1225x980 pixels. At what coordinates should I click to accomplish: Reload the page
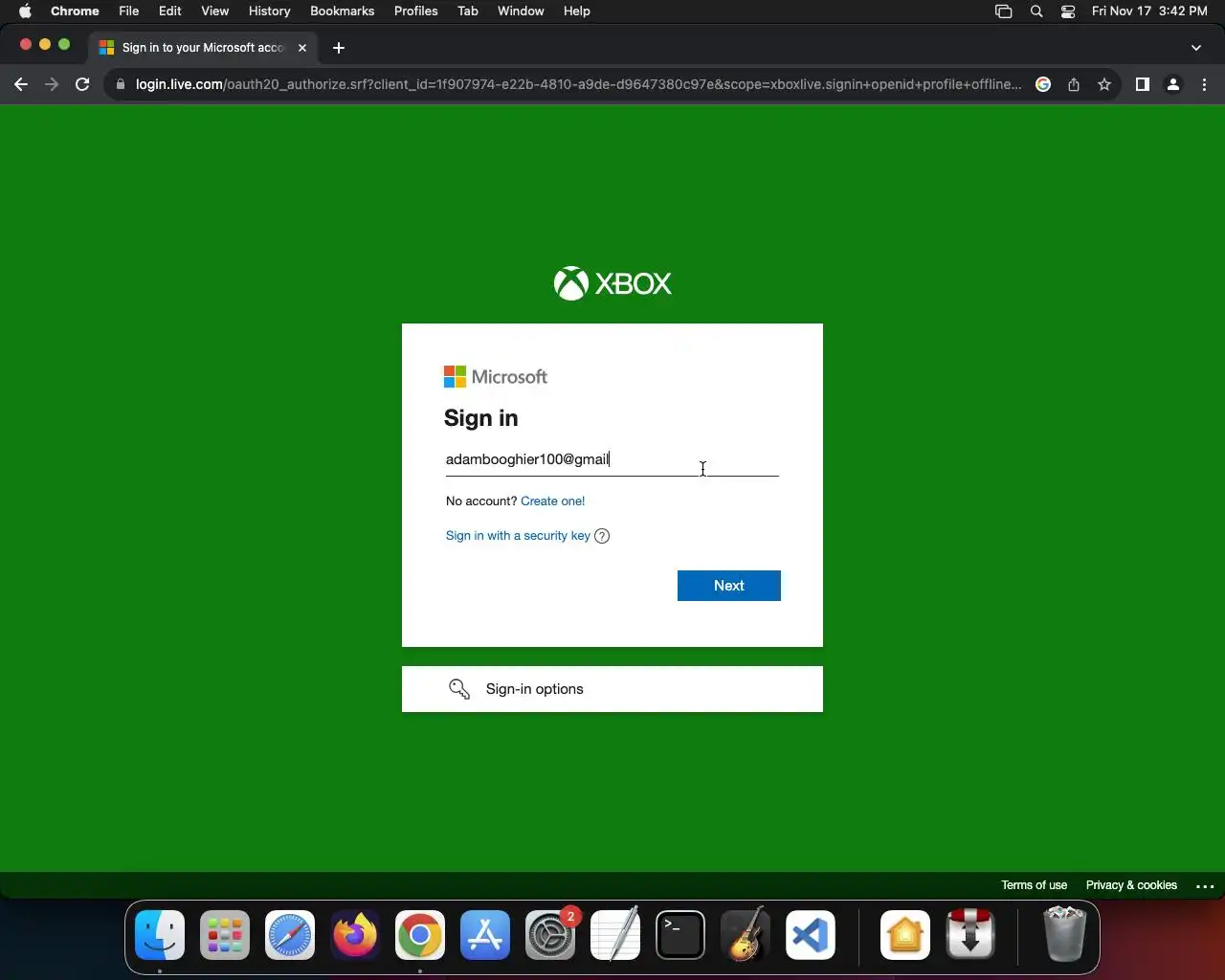click(x=82, y=84)
